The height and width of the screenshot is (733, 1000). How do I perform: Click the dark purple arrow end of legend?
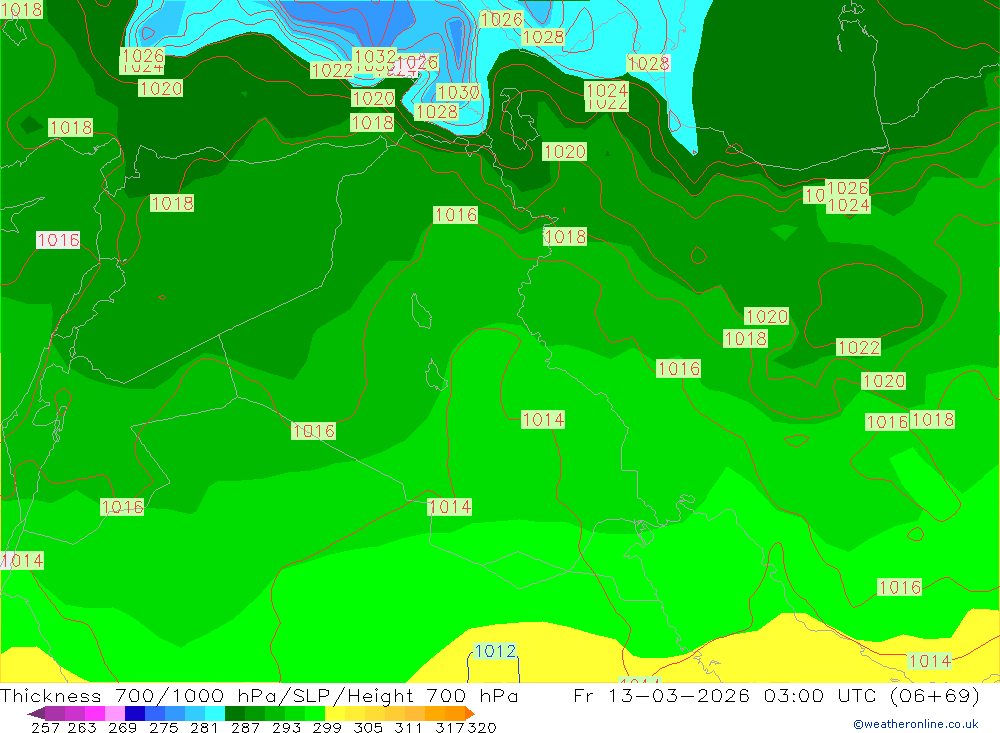pos(36,713)
